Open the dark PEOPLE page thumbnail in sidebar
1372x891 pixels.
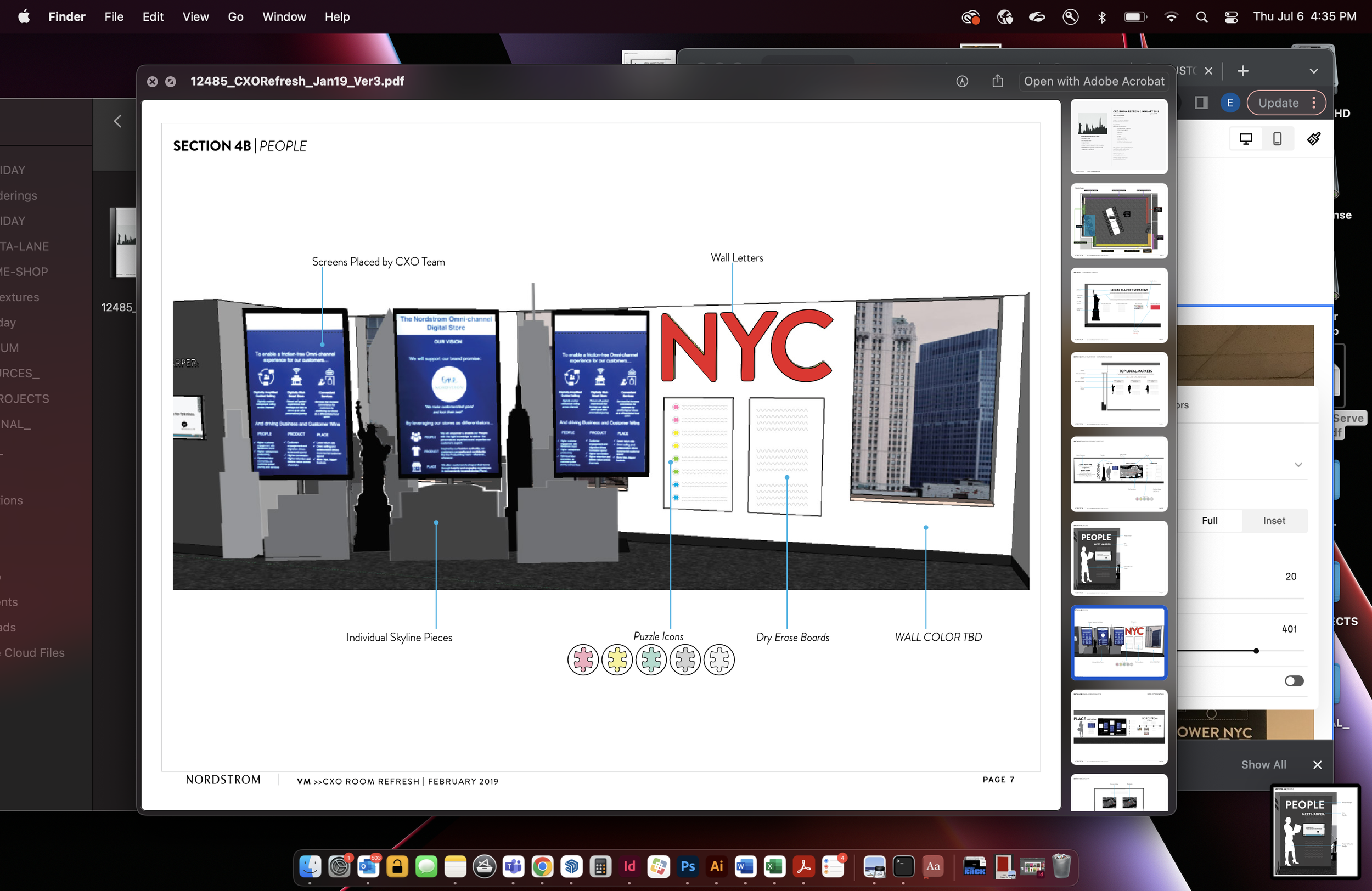1118,559
